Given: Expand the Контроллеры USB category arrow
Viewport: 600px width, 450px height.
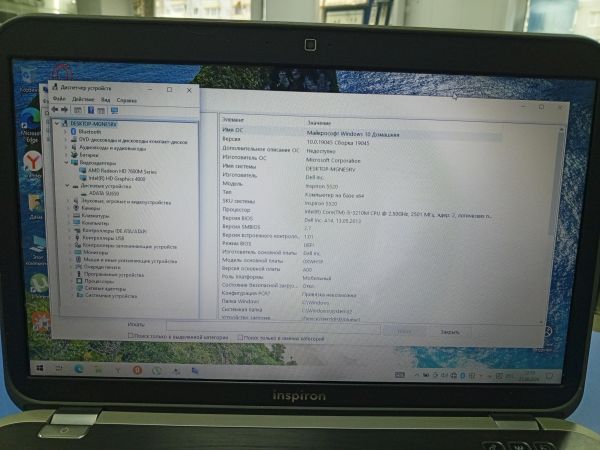Looking at the screenshot, I should click(x=70, y=238).
